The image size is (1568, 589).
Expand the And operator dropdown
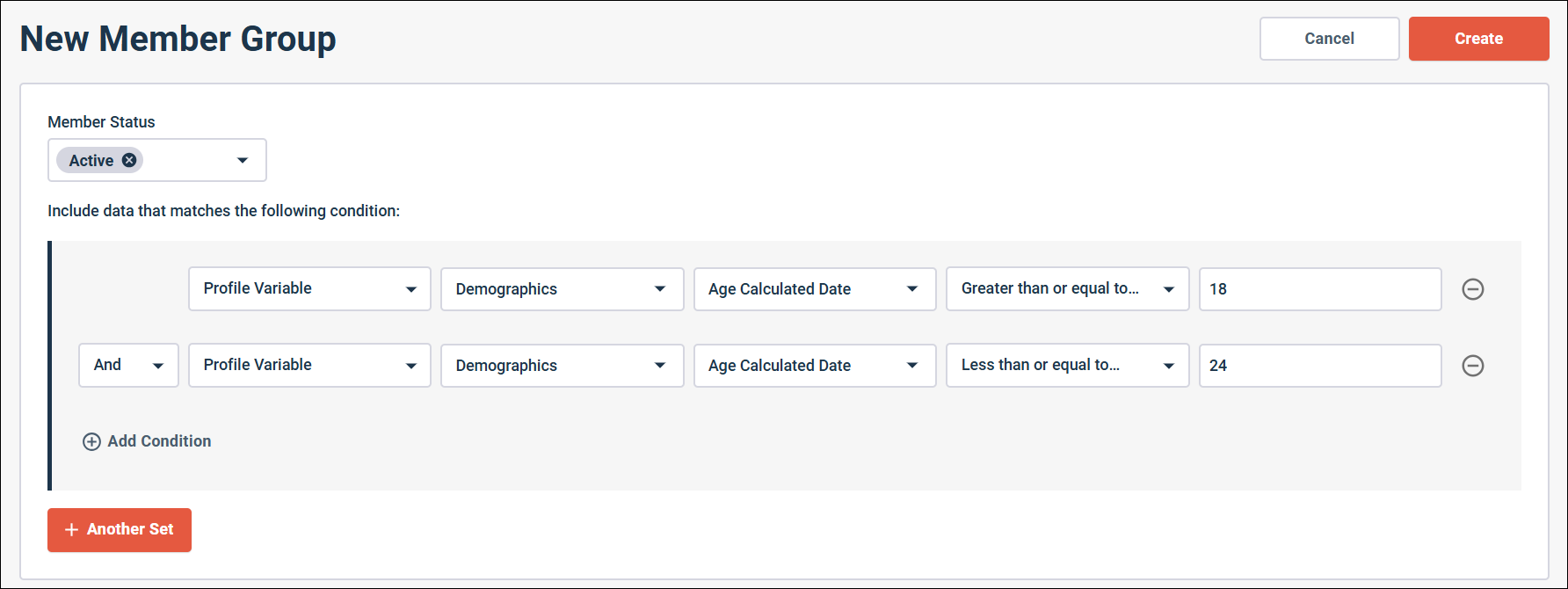pyautogui.click(x=128, y=365)
